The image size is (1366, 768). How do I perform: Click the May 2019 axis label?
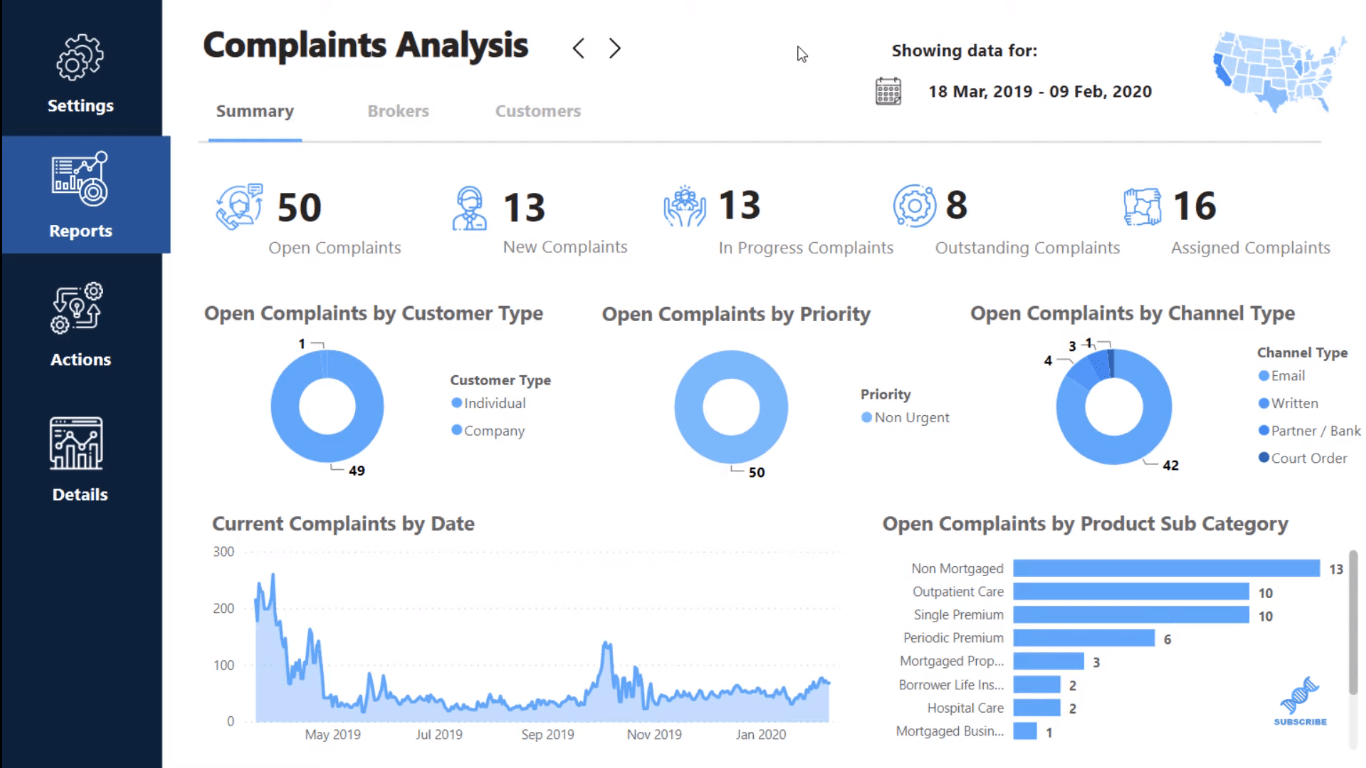click(333, 735)
